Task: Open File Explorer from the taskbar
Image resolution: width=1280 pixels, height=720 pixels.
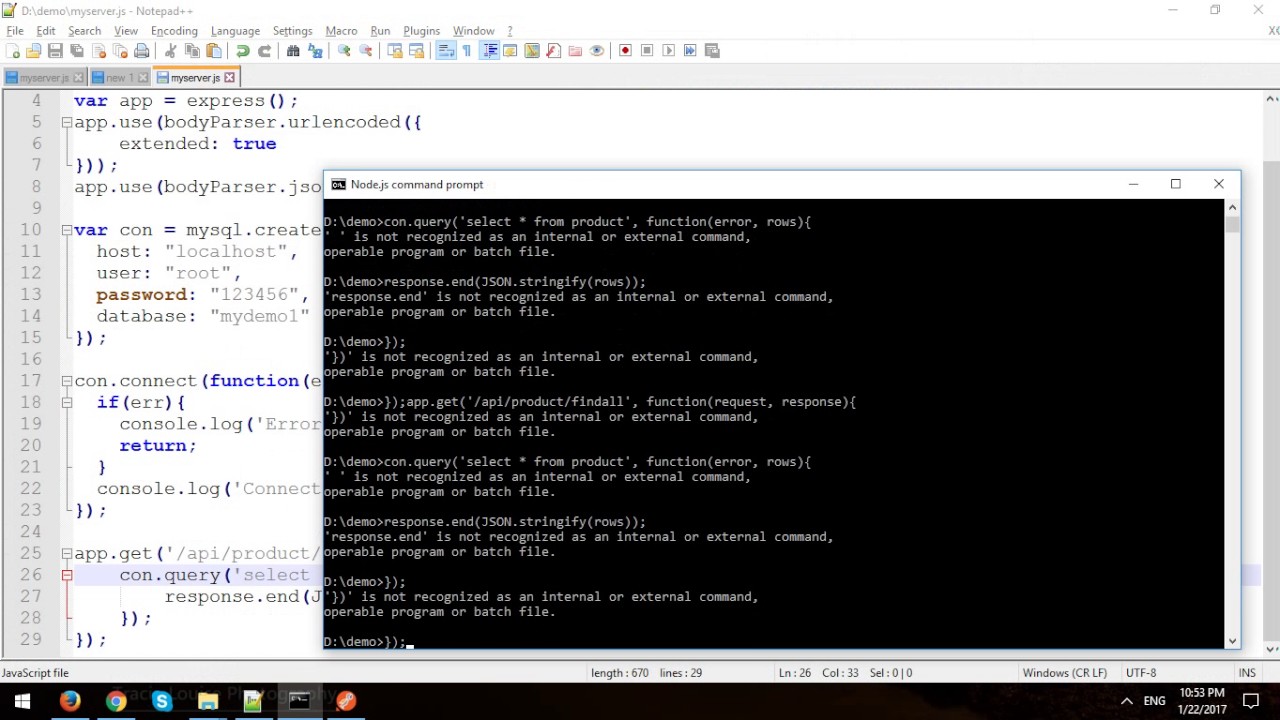Action: click(x=208, y=701)
